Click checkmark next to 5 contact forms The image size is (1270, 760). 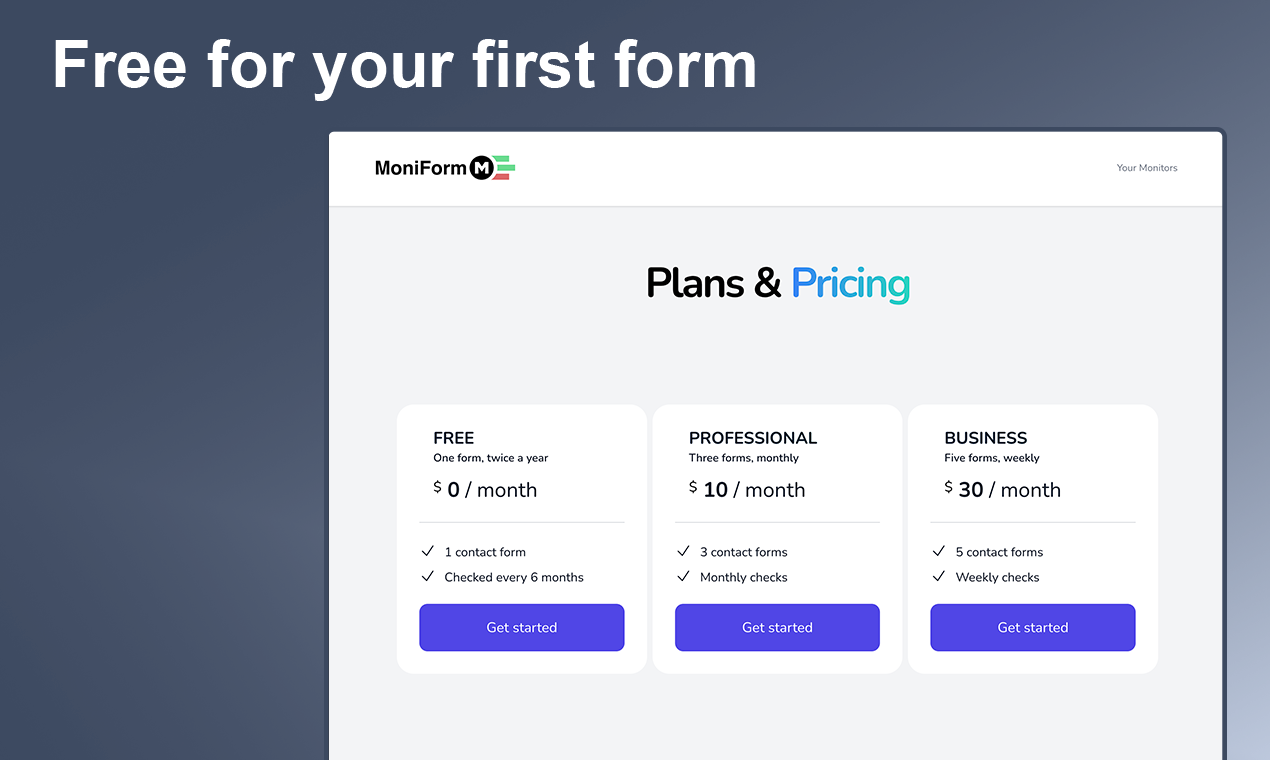tap(939, 551)
